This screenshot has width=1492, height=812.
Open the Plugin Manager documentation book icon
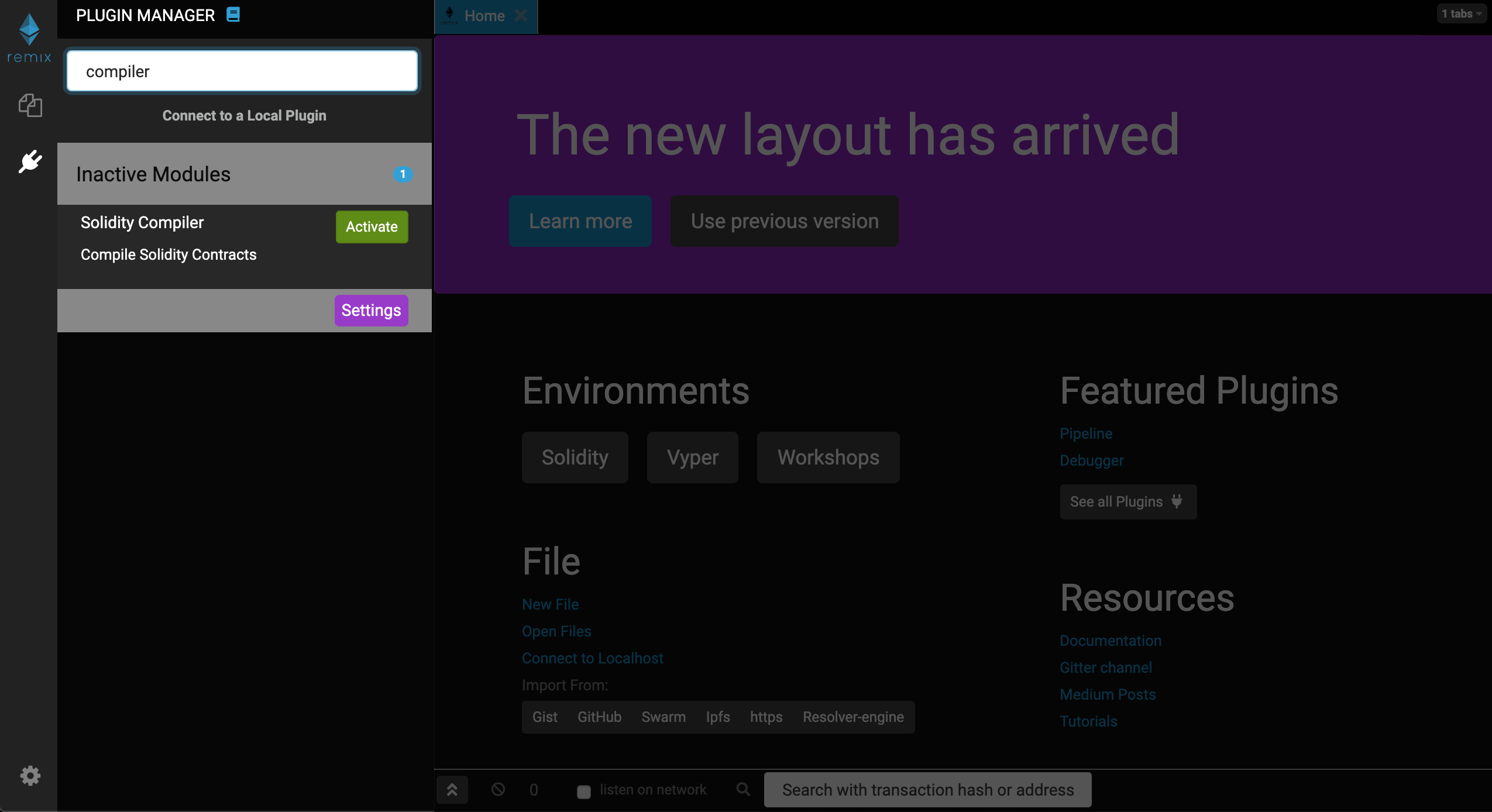tap(233, 15)
